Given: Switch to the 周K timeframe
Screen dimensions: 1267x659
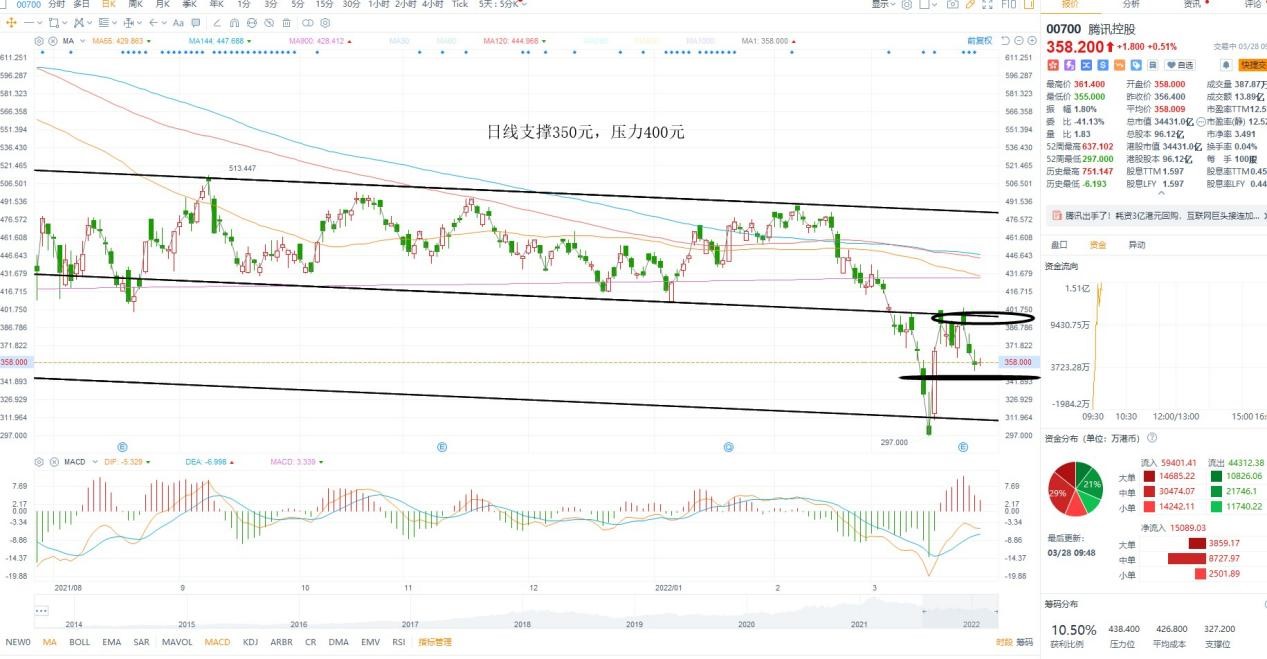Looking at the screenshot, I should (136, 4).
